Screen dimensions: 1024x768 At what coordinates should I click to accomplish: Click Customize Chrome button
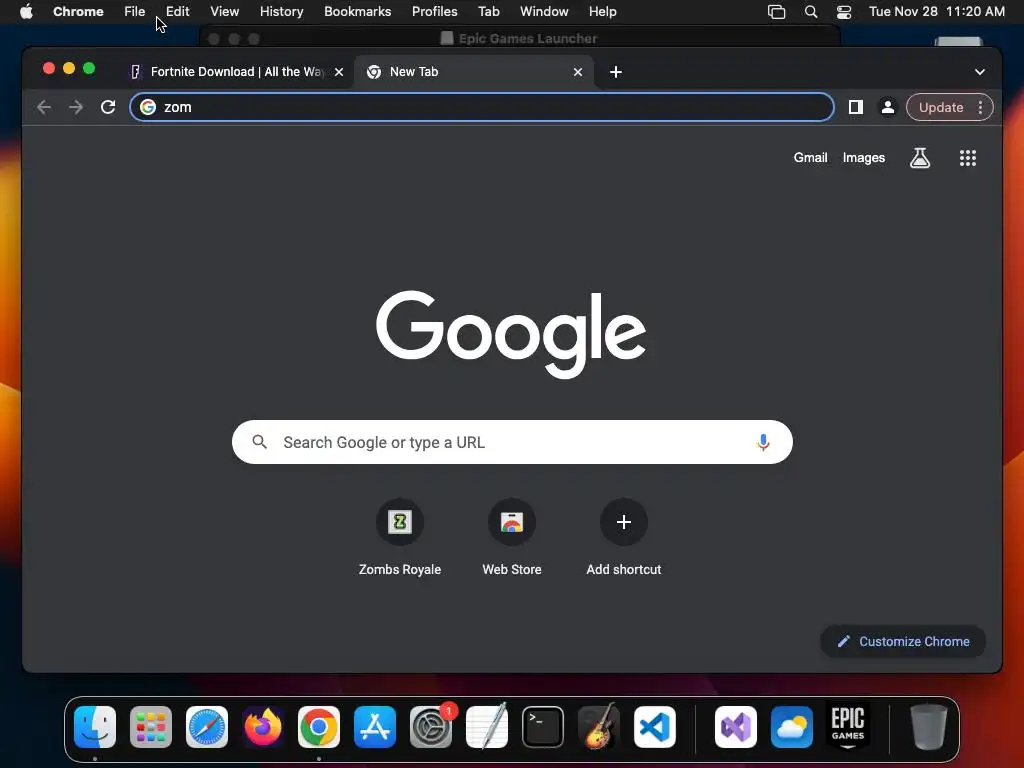click(x=903, y=641)
